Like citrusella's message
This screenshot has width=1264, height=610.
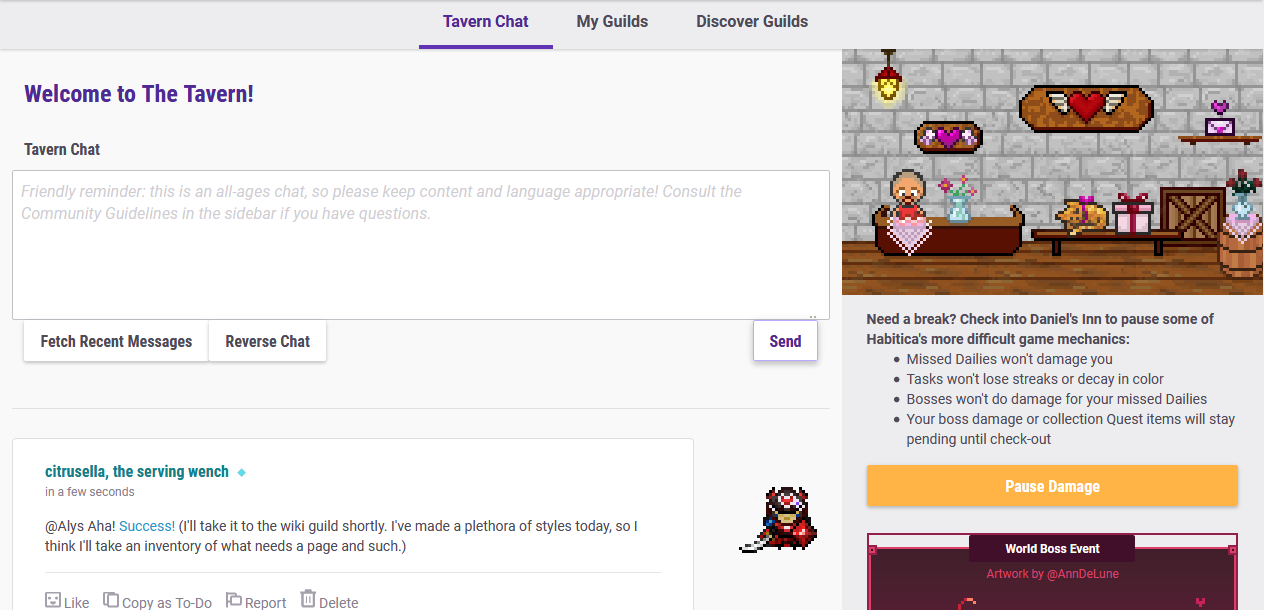(67, 601)
